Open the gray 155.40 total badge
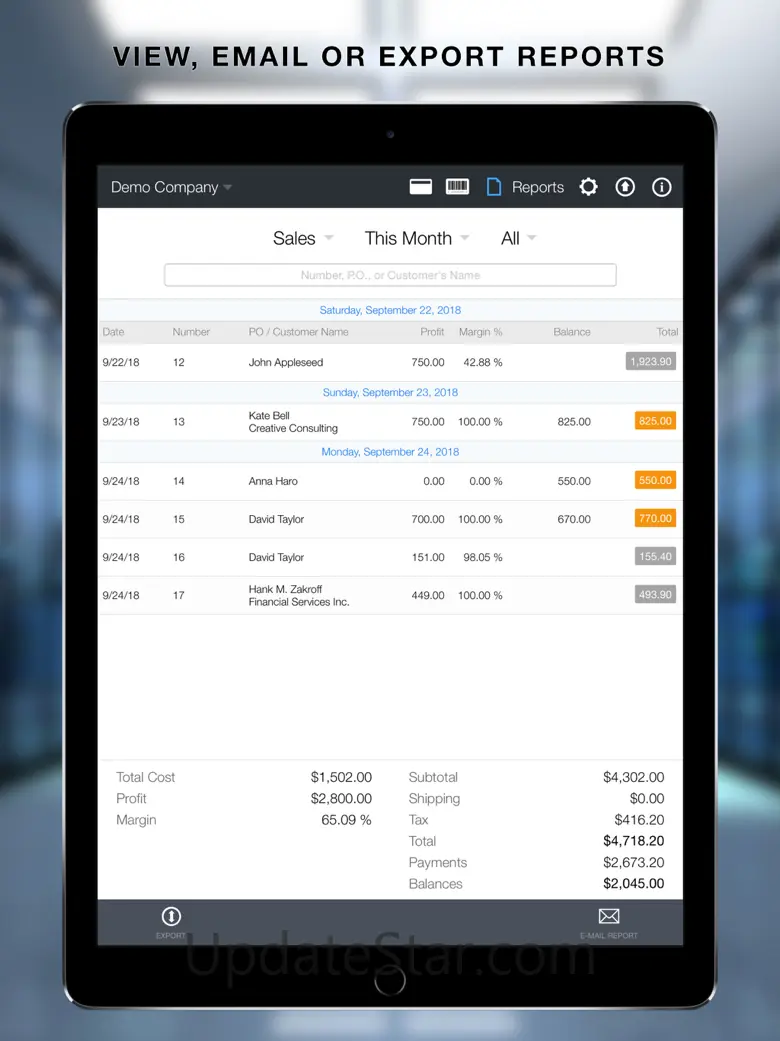The width and height of the screenshot is (780, 1041). coord(655,556)
